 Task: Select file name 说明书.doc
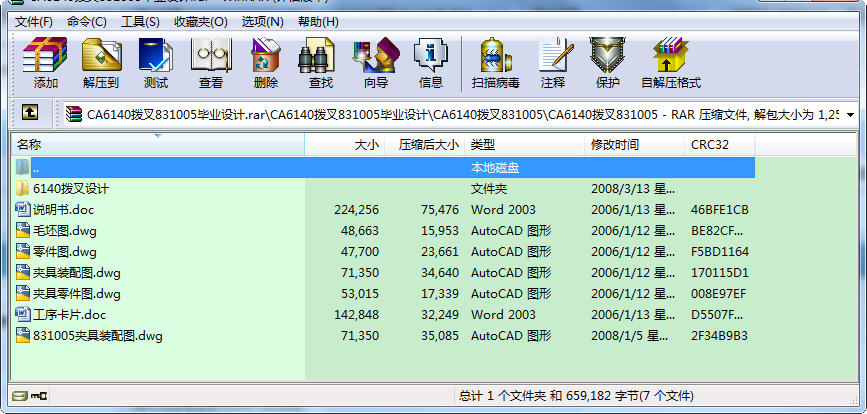click(x=64, y=209)
